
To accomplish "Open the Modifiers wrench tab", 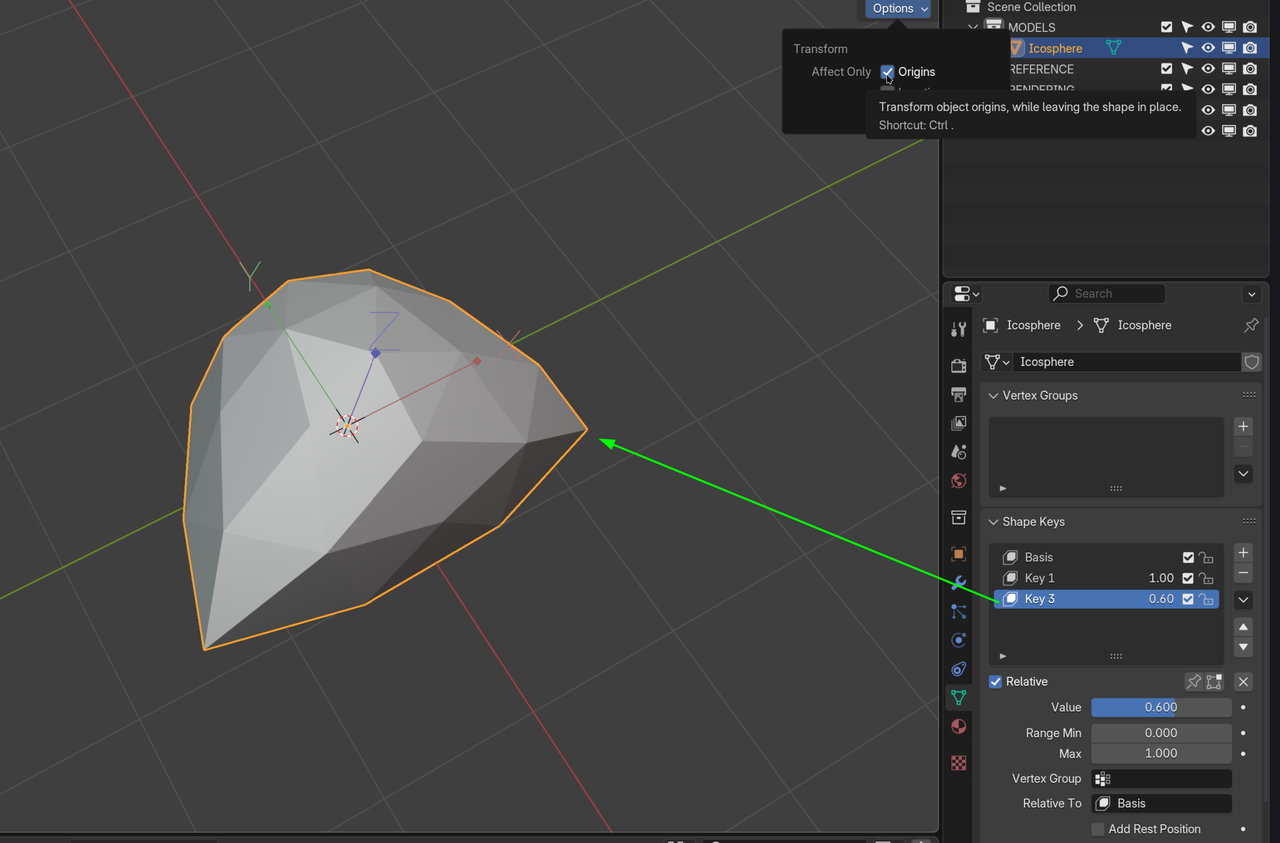I will [x=958, y=582].
